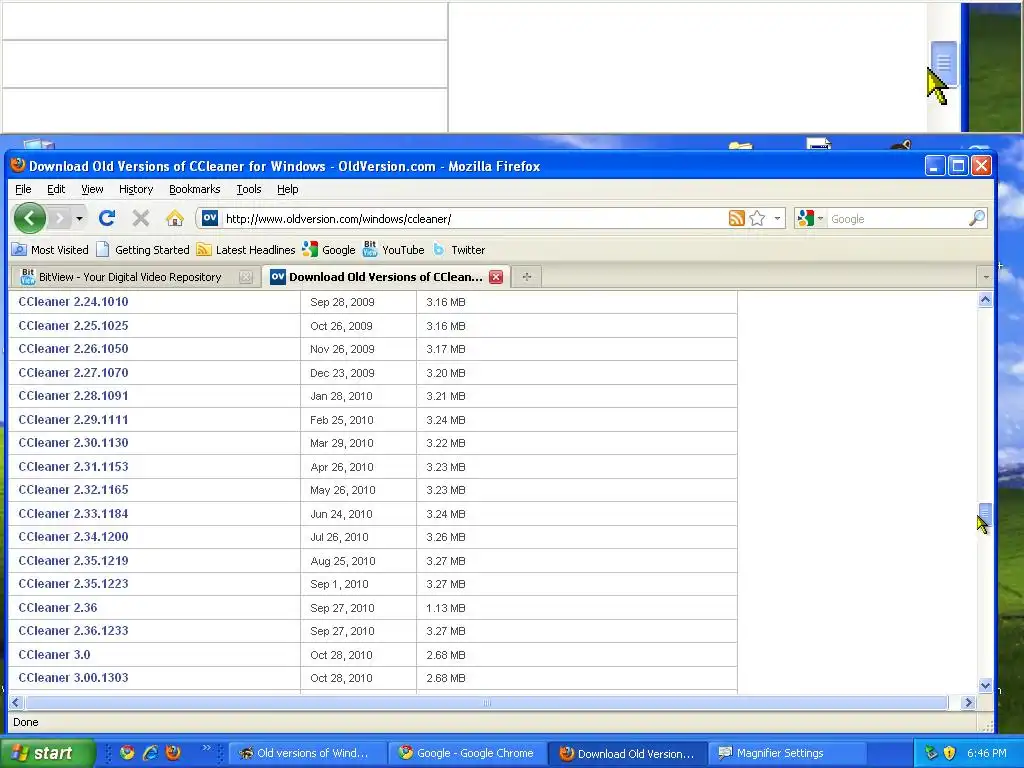
Task: Click the Stop loading X icon
Action: 140,218
